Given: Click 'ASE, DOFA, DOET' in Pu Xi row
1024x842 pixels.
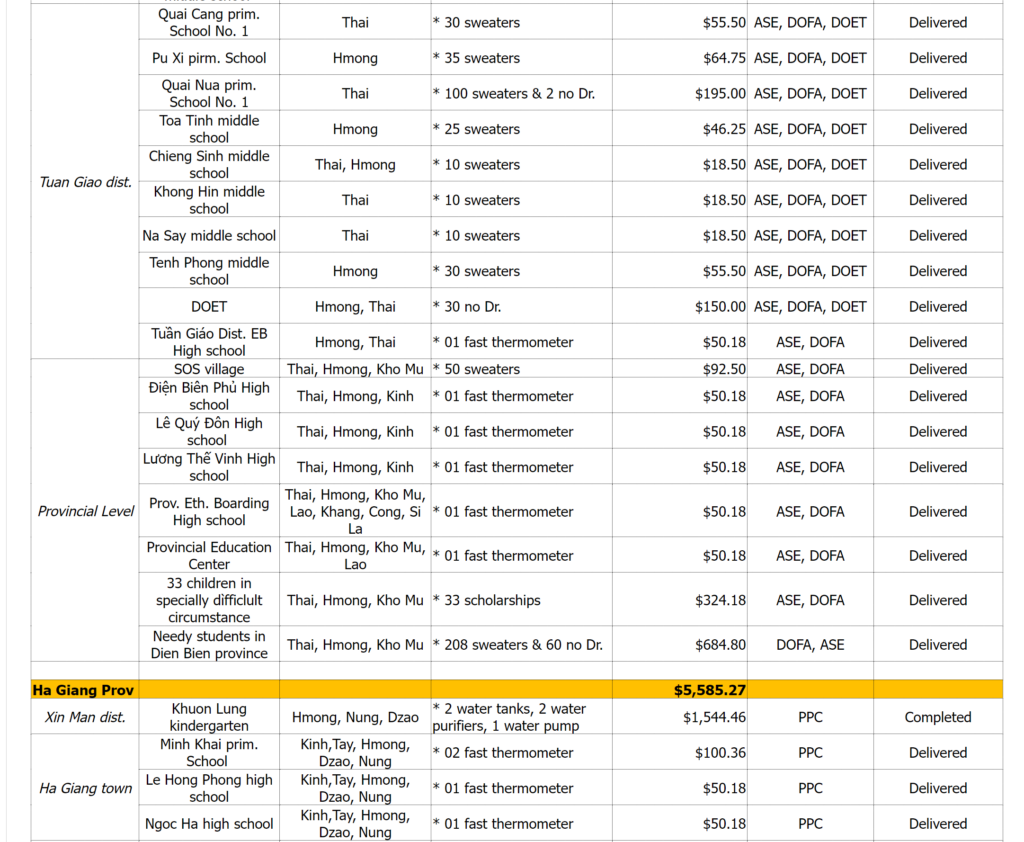Looking at the screenshot, I should [810, 57].
